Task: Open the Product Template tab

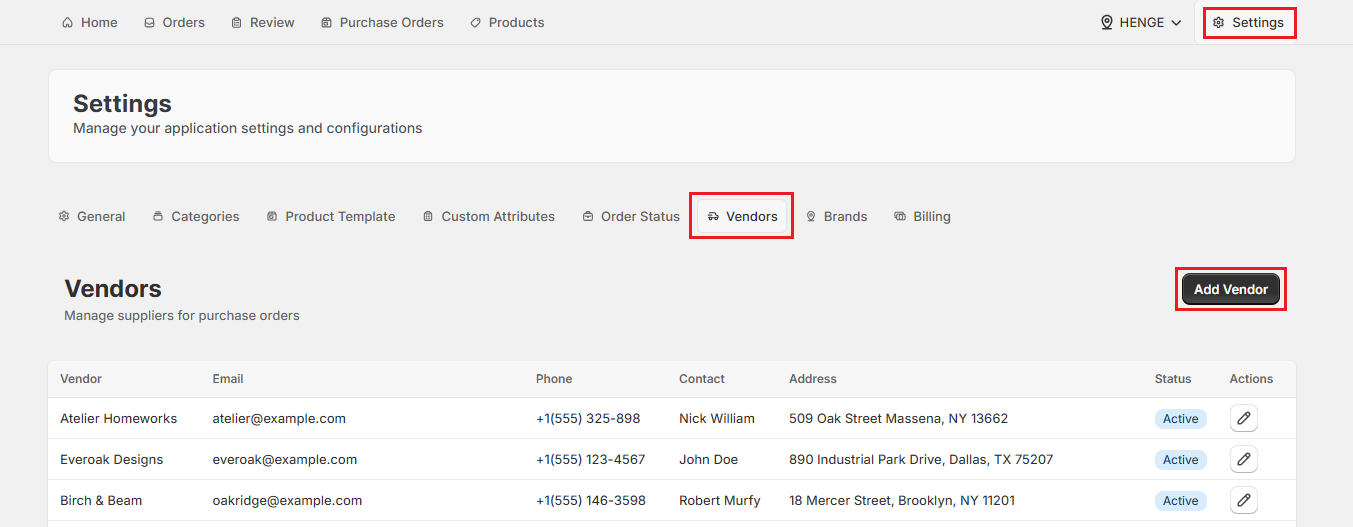Action: click(331, 216)
